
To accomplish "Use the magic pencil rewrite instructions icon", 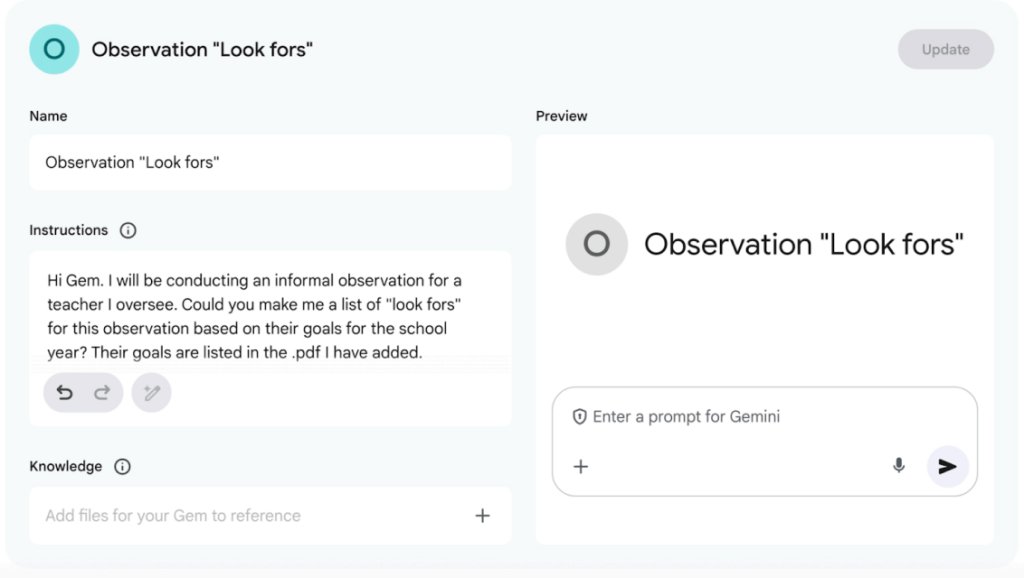I will click(x=152, y=393).
